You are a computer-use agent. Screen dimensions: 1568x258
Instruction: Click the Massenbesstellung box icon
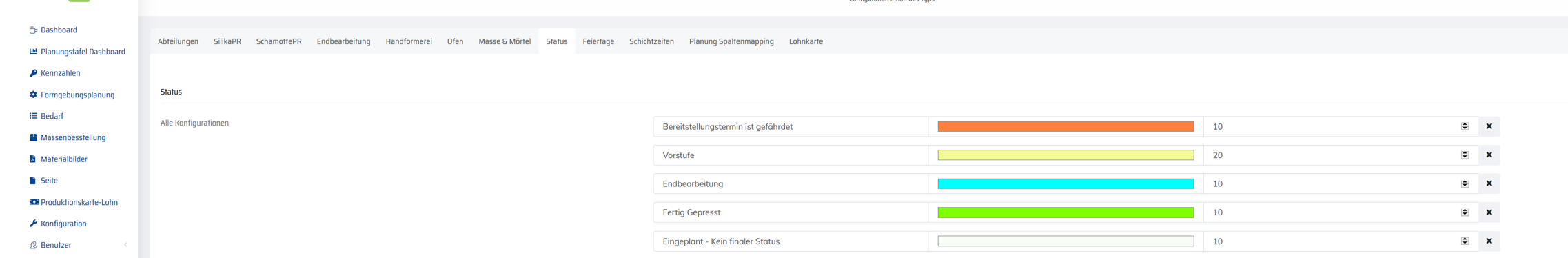pos(33,137)
